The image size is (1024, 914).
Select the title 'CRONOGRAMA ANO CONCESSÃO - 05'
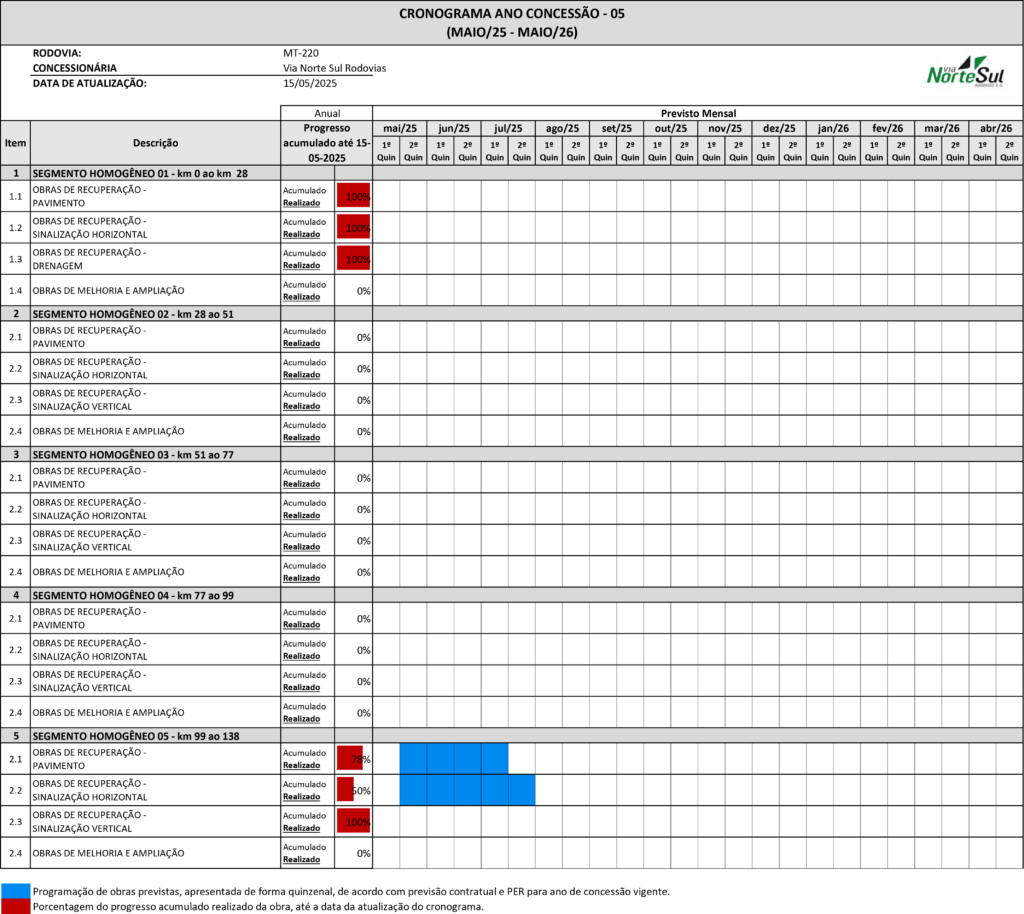[512, 14]
